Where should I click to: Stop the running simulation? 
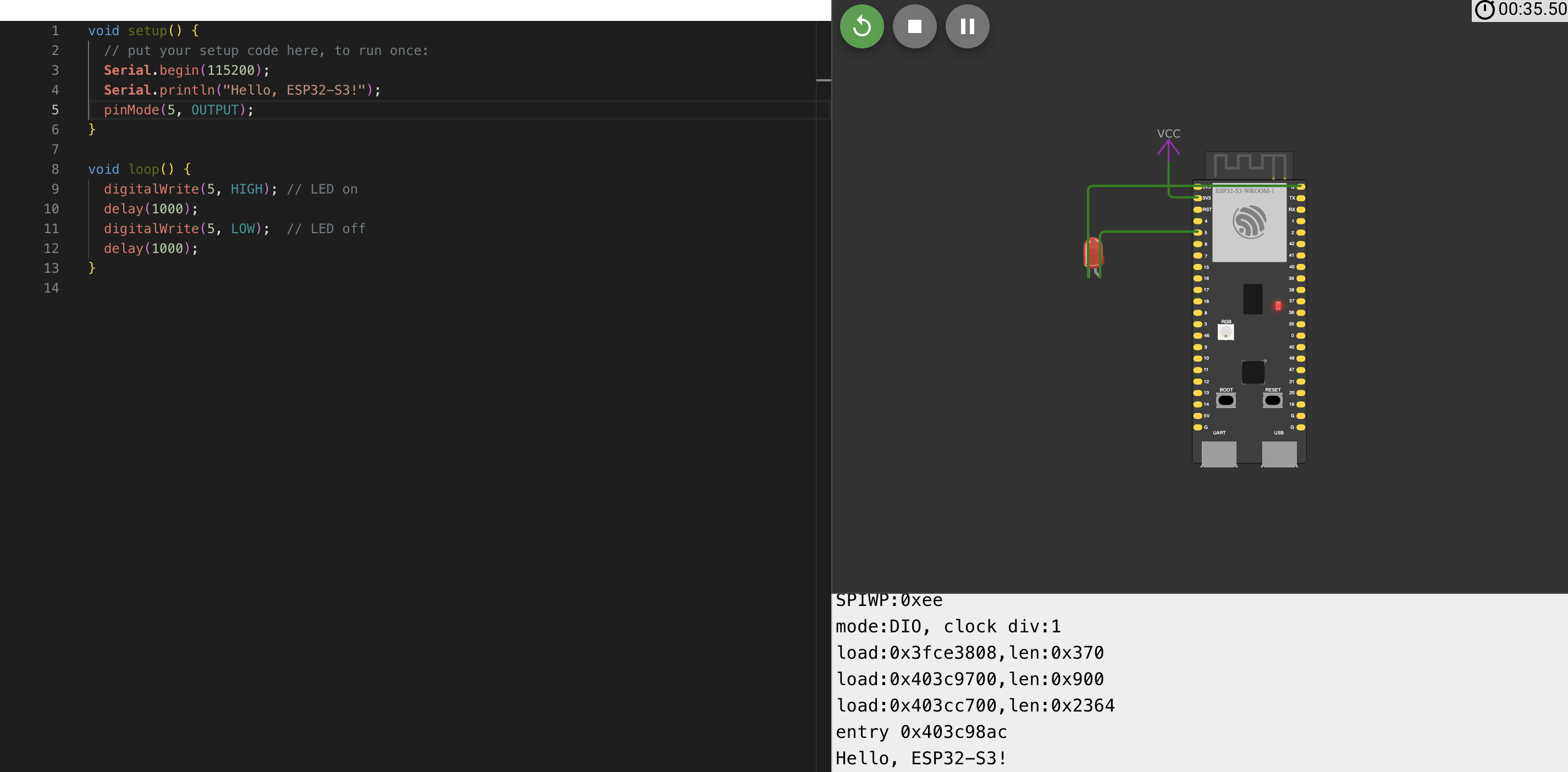914,26
